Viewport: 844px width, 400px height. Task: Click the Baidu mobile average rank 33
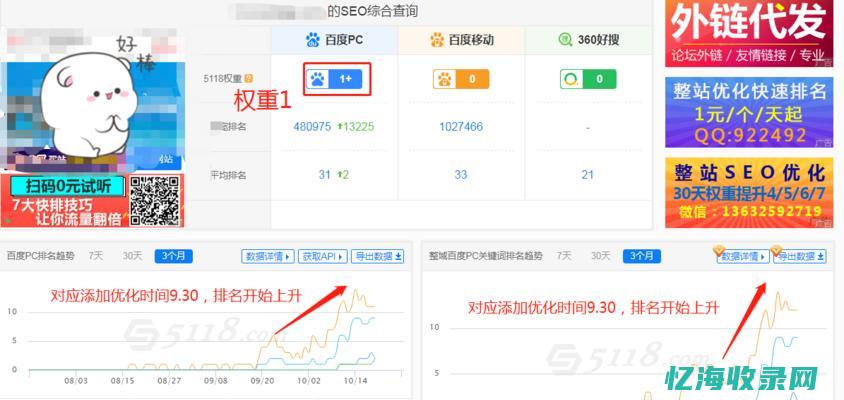(461, 175)
